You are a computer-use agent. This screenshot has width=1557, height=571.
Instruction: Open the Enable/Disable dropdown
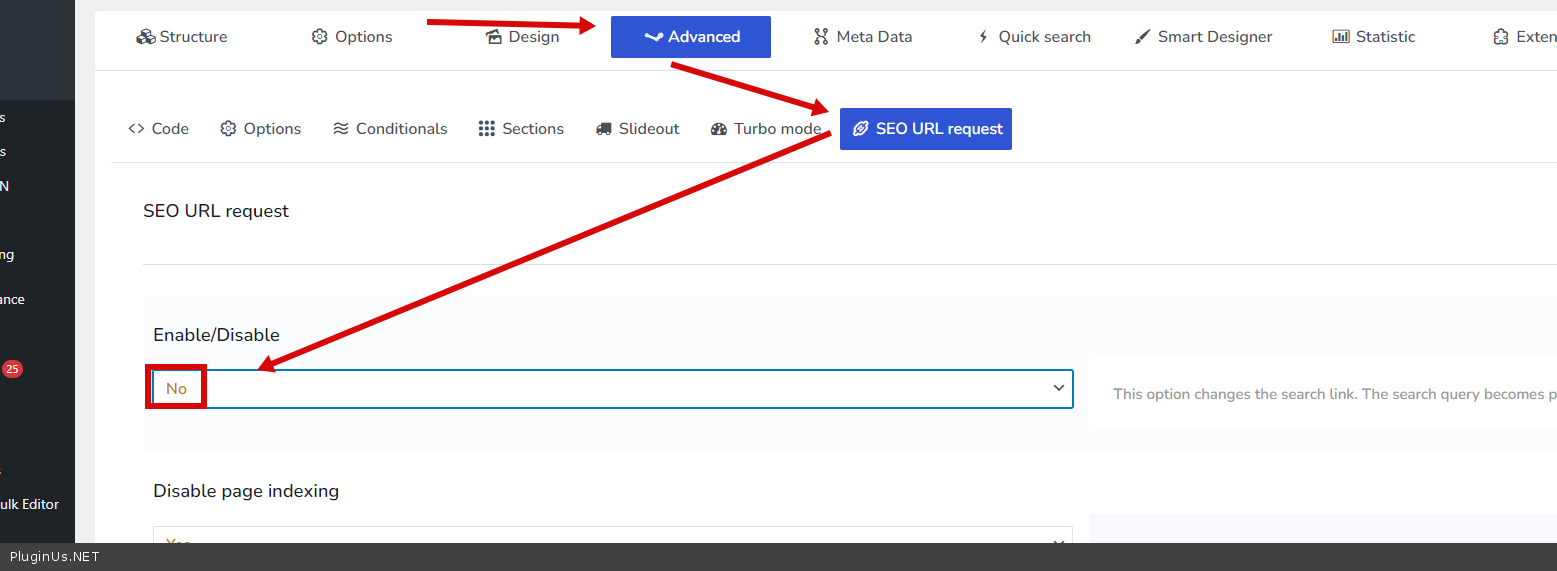pyautogui.click(x=612, y=388)
